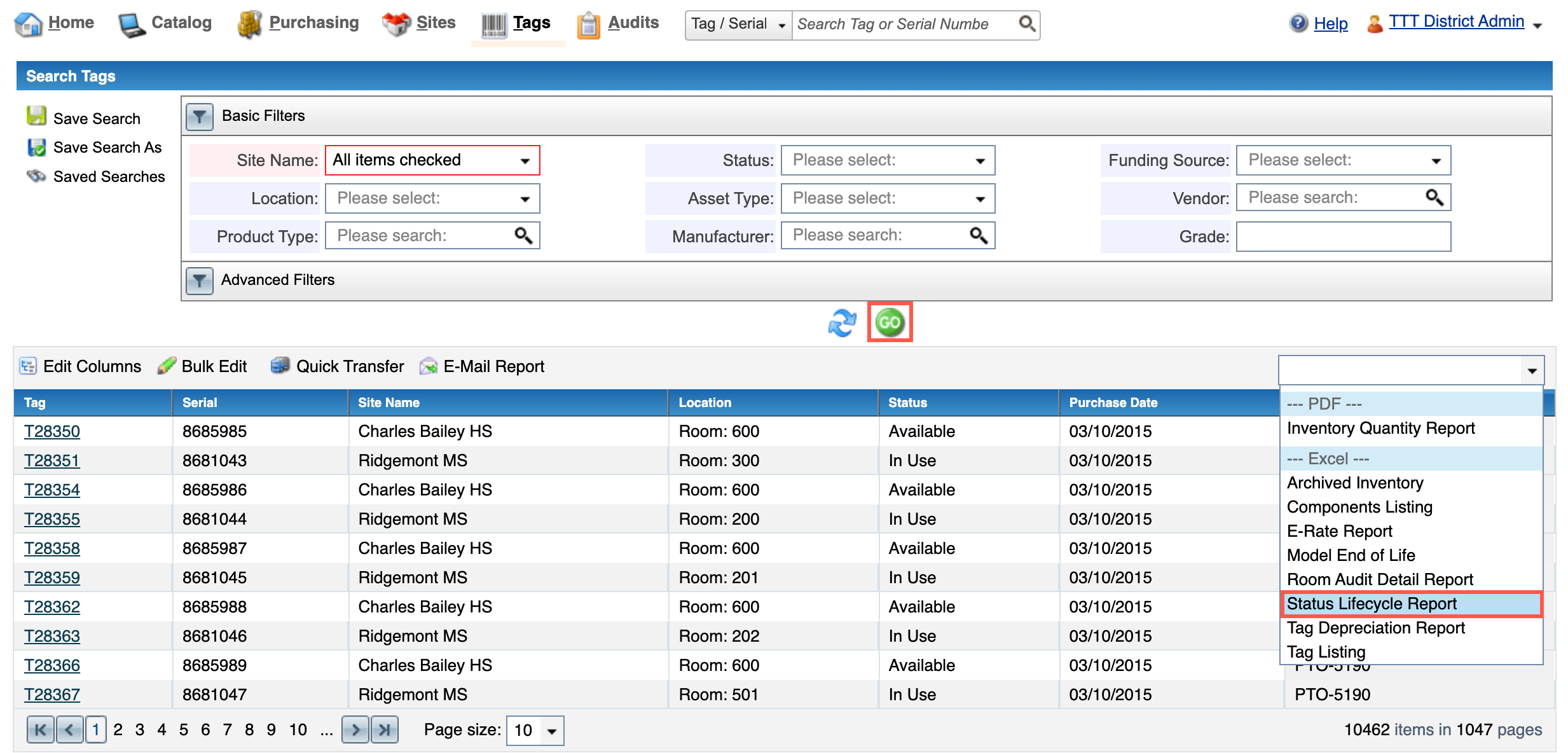Open tag T28367 link
The height and width of the screenshot is (753, 1568).
[52, 694]
